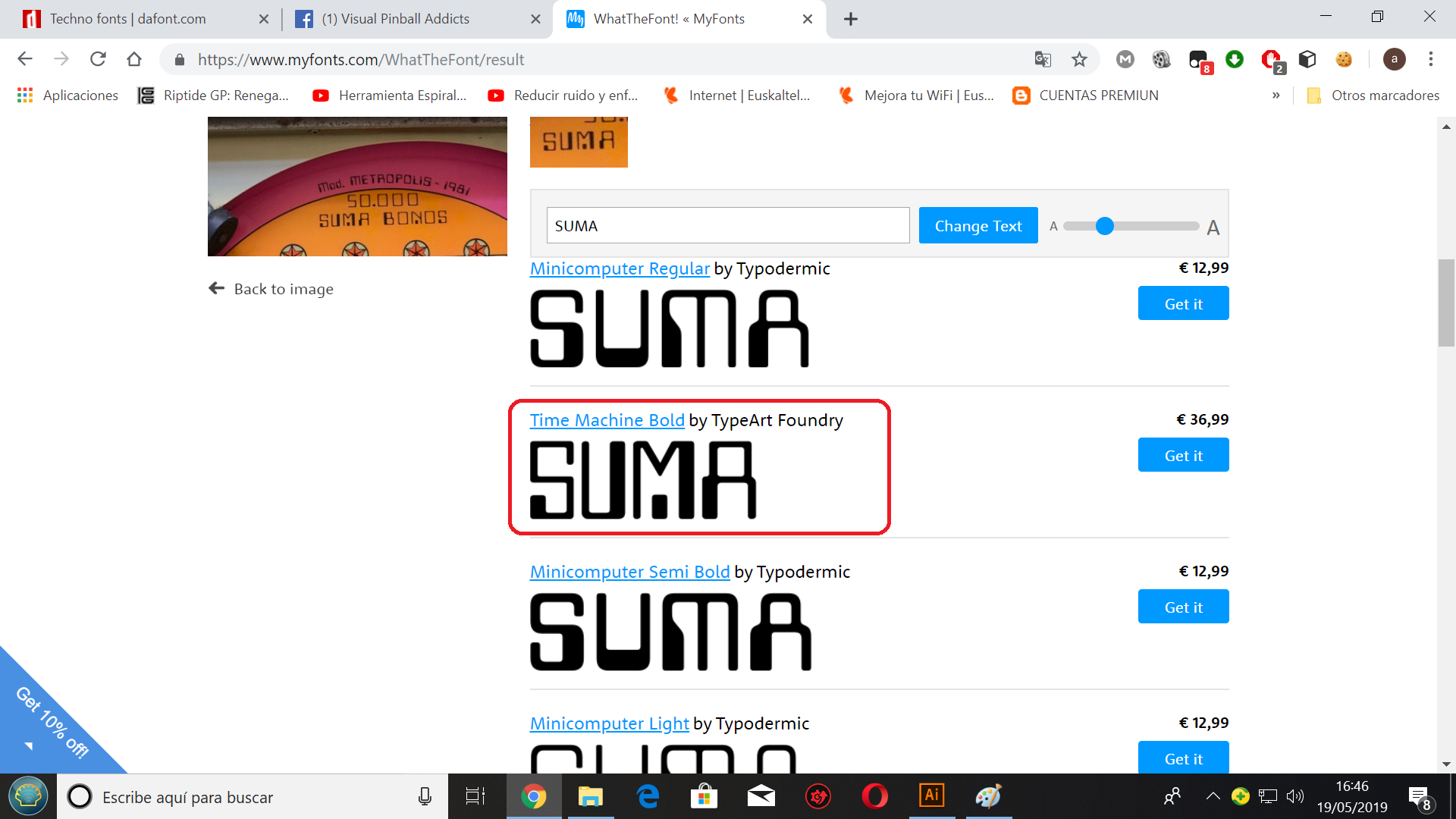Click the address bar URL
This screenshot has height=819, width=1456.
(x=361, y=60)
